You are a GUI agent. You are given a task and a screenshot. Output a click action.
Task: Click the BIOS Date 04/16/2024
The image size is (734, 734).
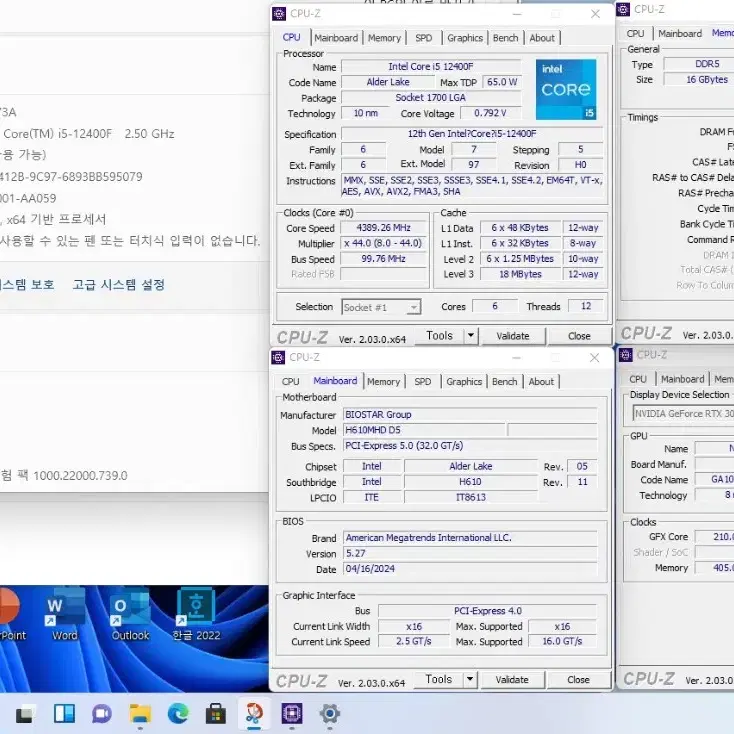point(470,569)
